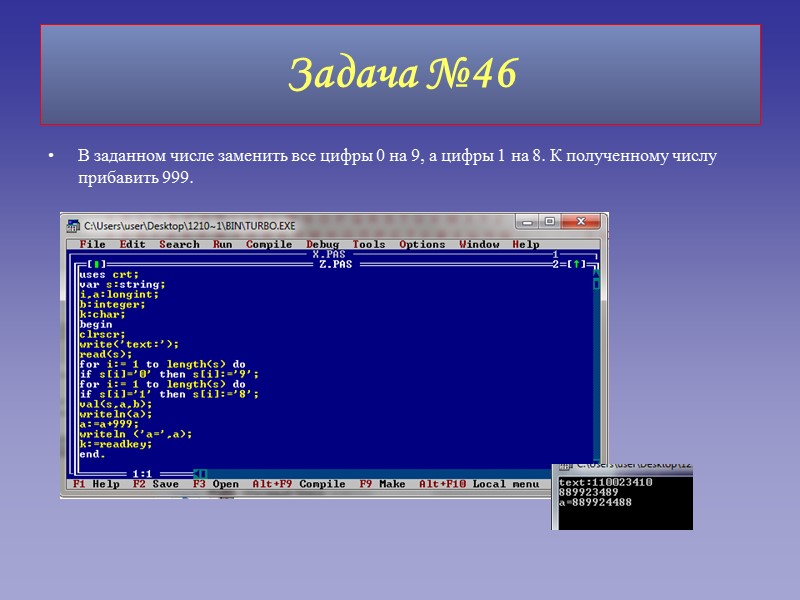800x600 pixels.
Task: Open the Window menu
Action: (479, 244)
